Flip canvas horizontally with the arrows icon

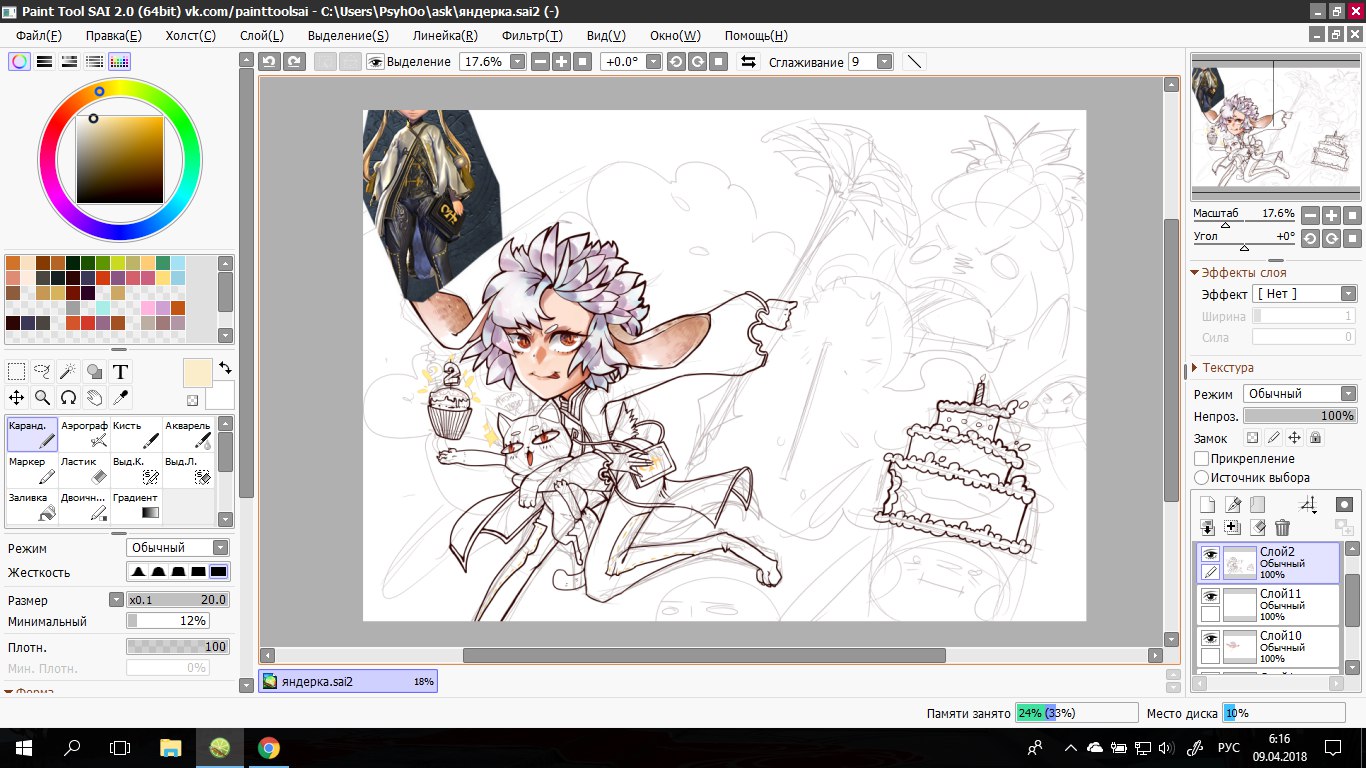pyautogui.click(x=748, y=61)
